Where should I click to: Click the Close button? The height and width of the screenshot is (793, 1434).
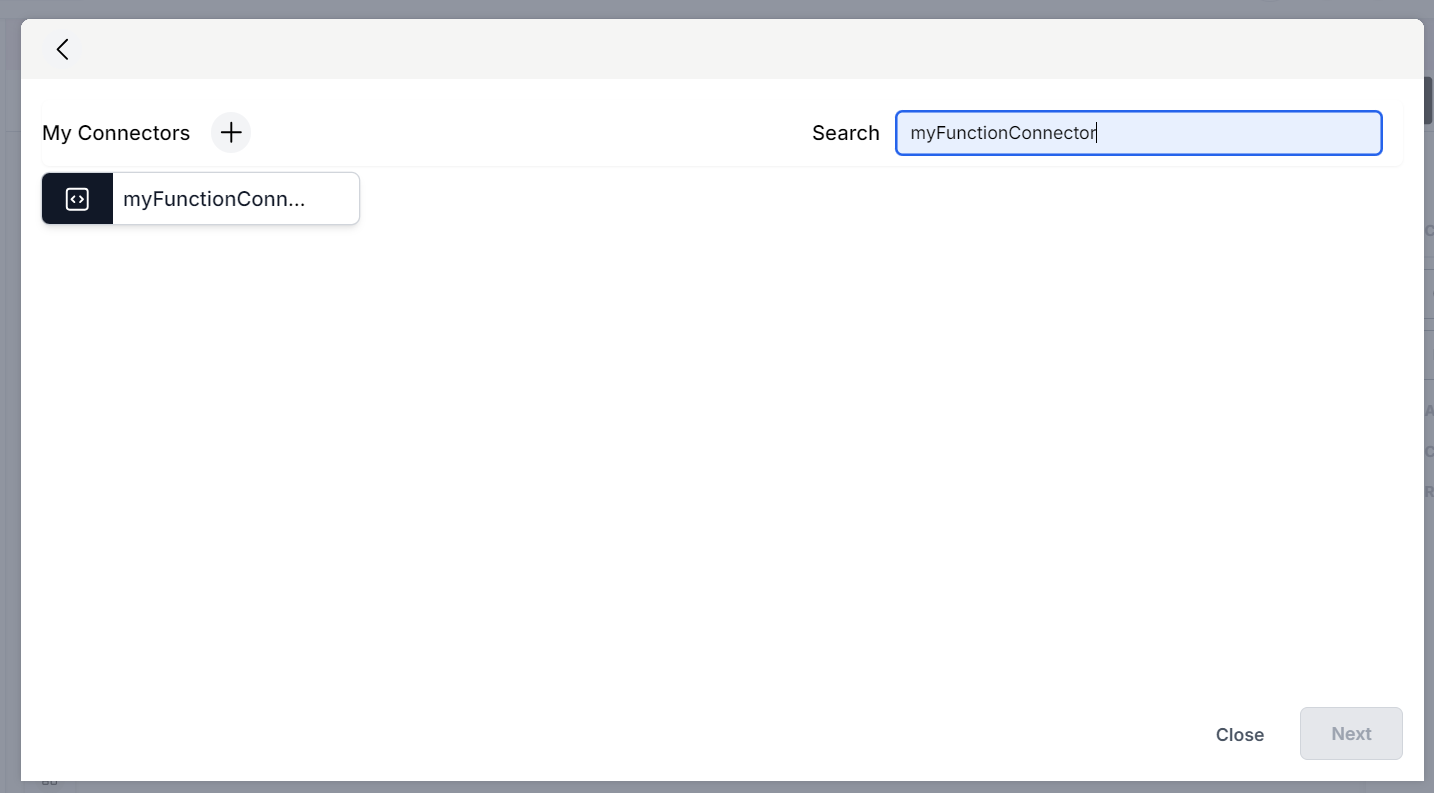(x=1240, y=734)
